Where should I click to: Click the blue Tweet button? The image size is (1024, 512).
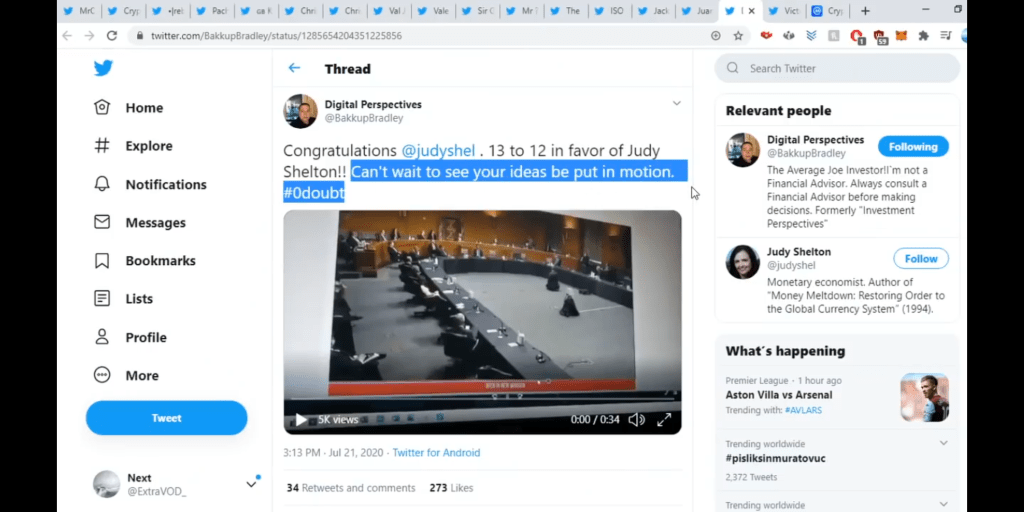pos(166,418)
